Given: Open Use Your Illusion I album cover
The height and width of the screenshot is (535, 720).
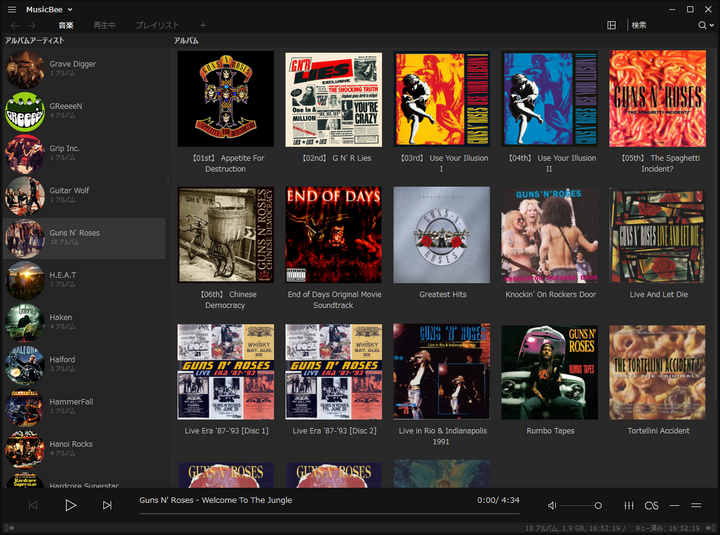Looking at the screenshot, I should [441, 99].
